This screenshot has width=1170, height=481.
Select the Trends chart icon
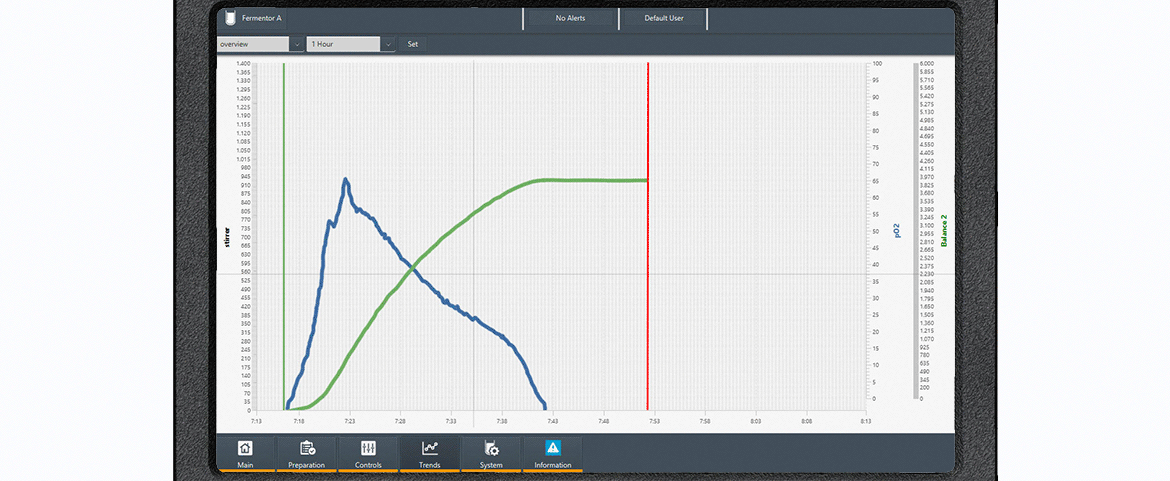coord(430,449)
